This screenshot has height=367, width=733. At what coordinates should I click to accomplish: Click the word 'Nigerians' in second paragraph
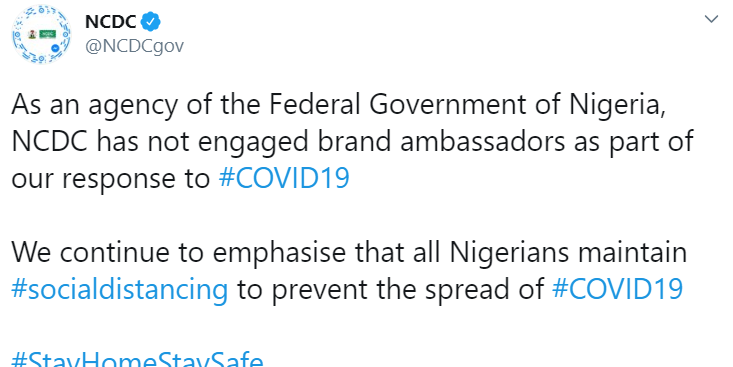point(509,253)
